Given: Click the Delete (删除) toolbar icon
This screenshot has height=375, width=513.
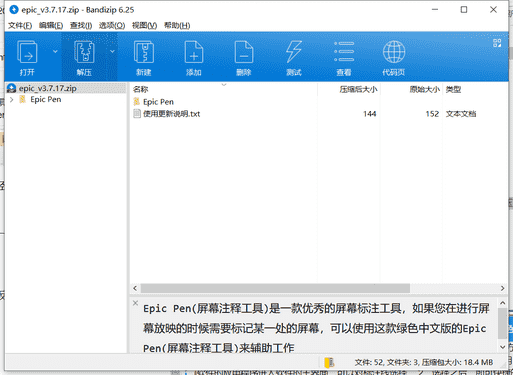Looking at the screenshot, I should point(244,52).
